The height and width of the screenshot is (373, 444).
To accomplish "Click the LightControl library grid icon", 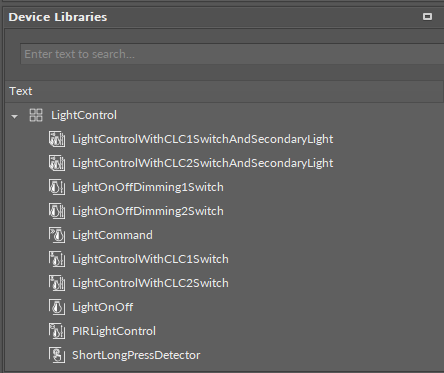I will (36, 115).
